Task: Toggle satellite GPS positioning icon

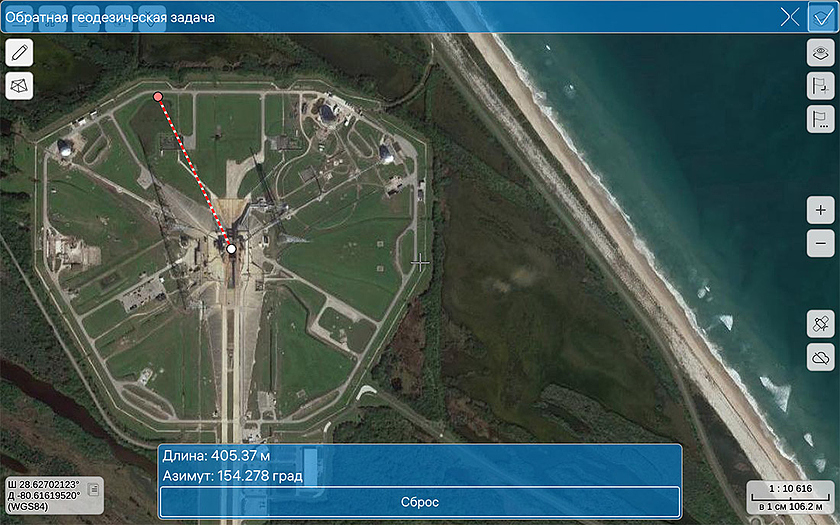Action: tap(821, 324)
